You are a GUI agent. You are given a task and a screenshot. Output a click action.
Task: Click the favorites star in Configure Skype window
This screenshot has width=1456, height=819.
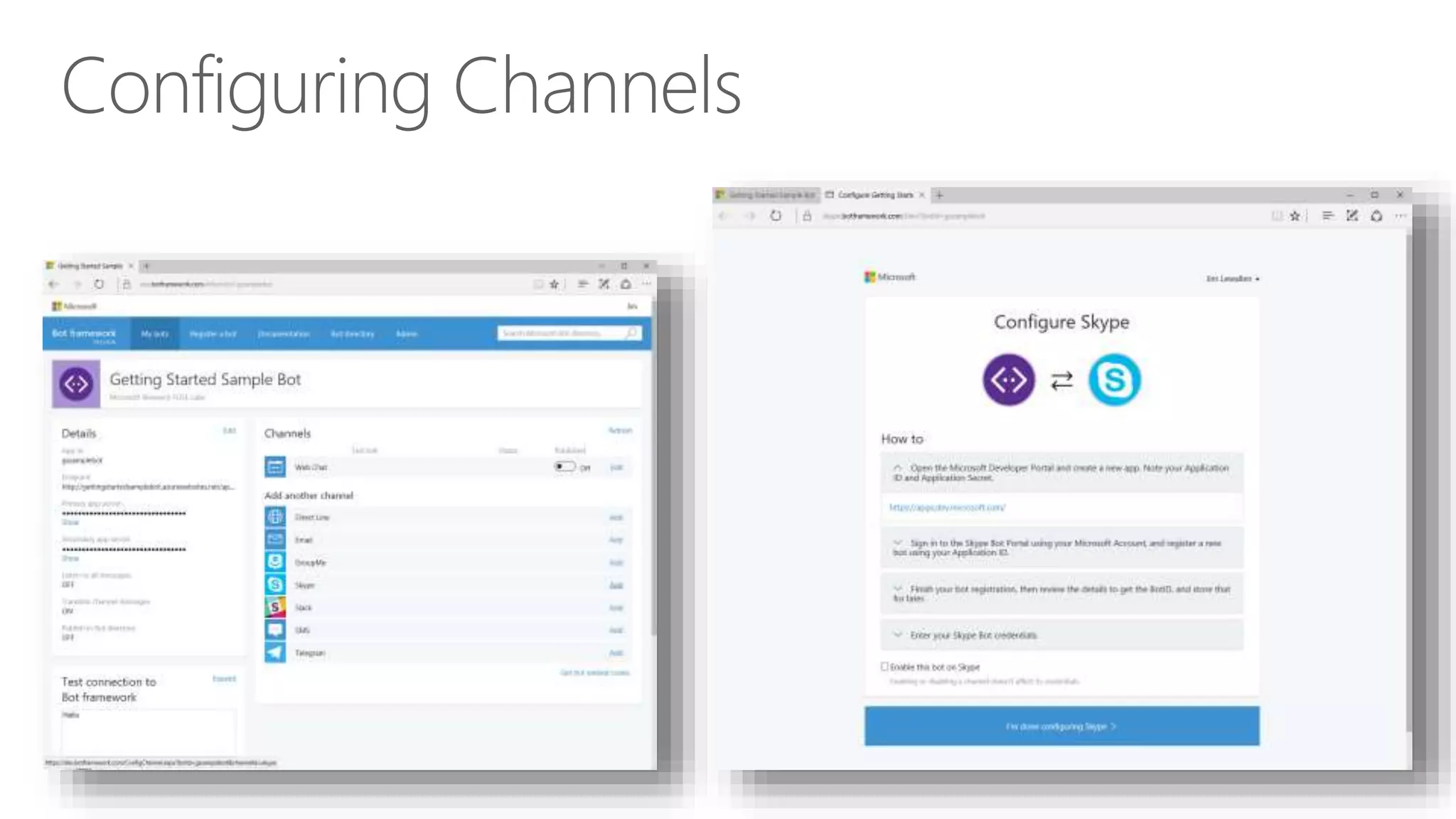coord(1295,215)
